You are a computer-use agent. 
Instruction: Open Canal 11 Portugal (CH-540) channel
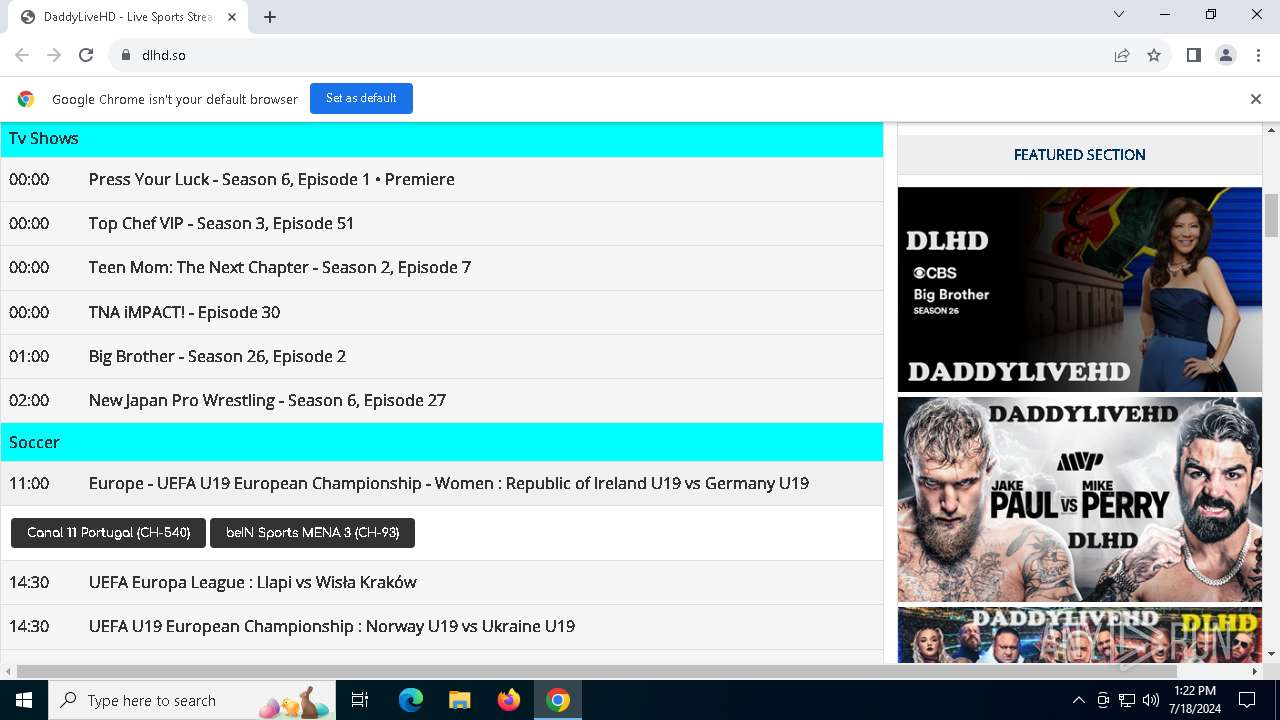[108, 533]
